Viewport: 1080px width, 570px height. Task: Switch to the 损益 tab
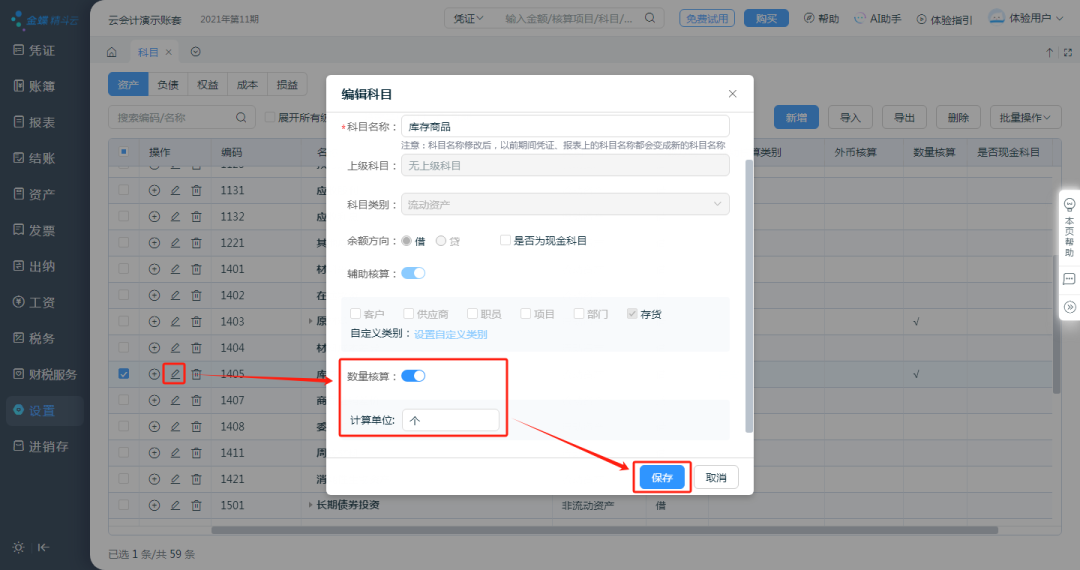(287, 85)
